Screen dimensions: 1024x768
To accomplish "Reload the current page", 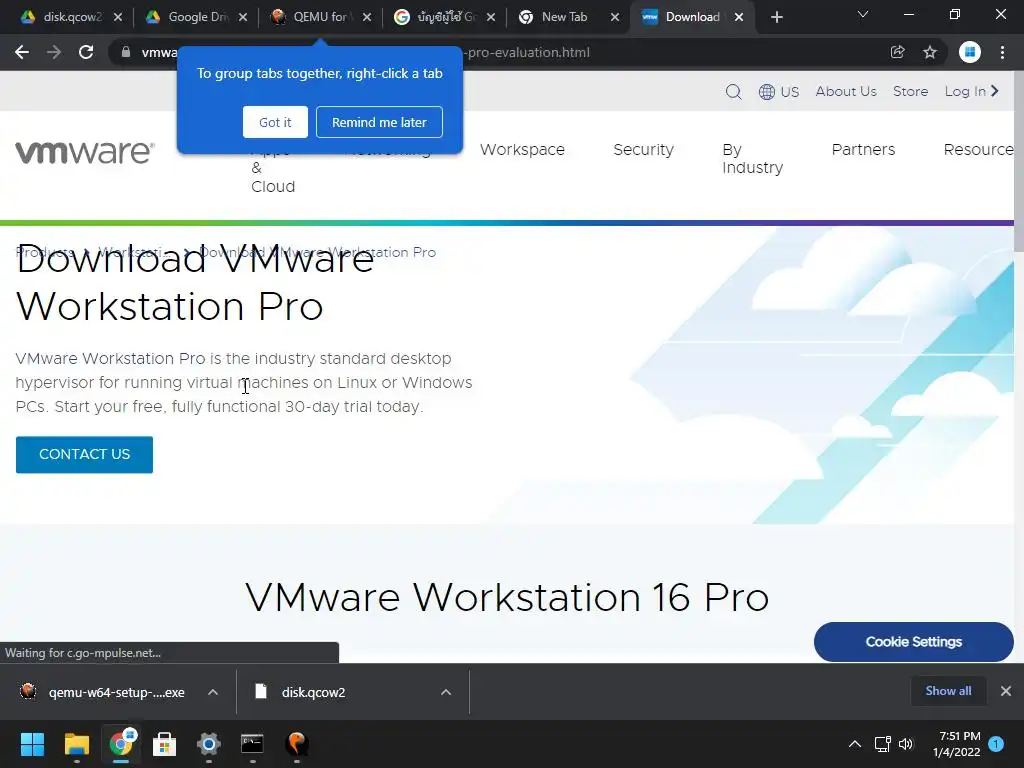I will coord(86,52).
